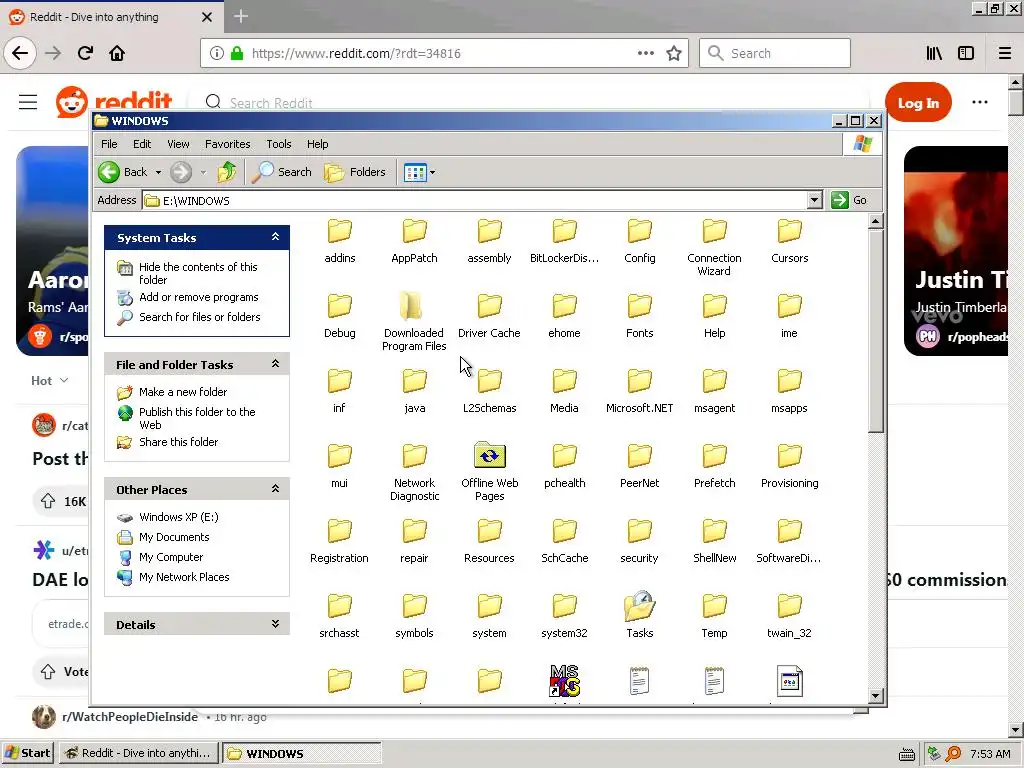This screenshot has height=768, width=1024.
Task: Click the Up folder icon in the Explorer toolbar
Action: coord(227,172)
